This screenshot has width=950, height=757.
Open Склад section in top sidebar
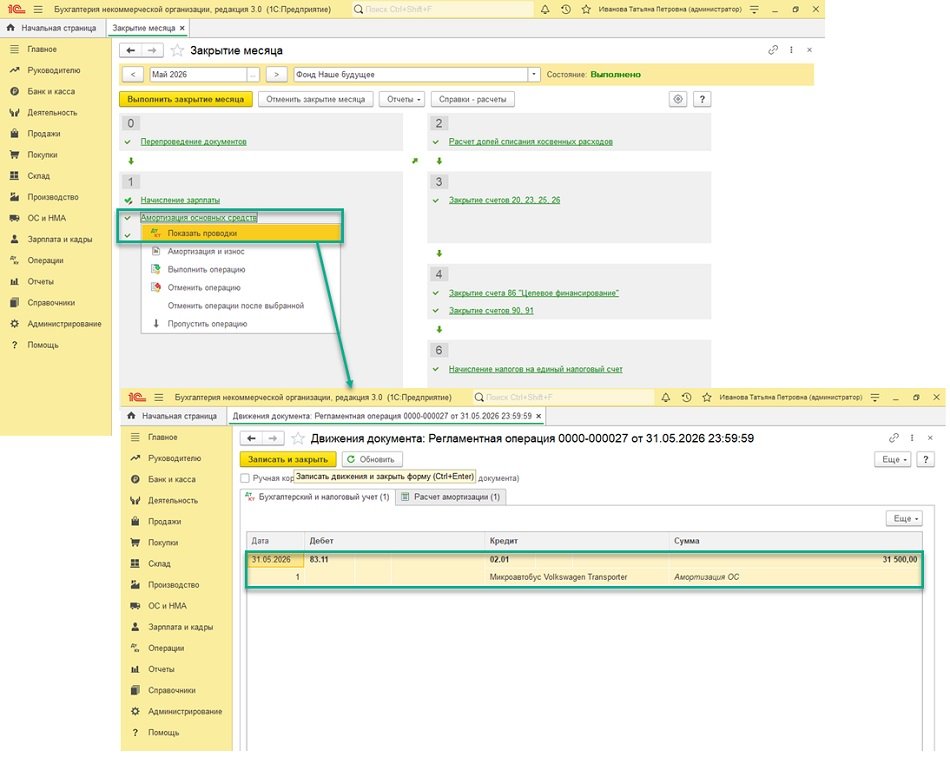coord(38,176)
